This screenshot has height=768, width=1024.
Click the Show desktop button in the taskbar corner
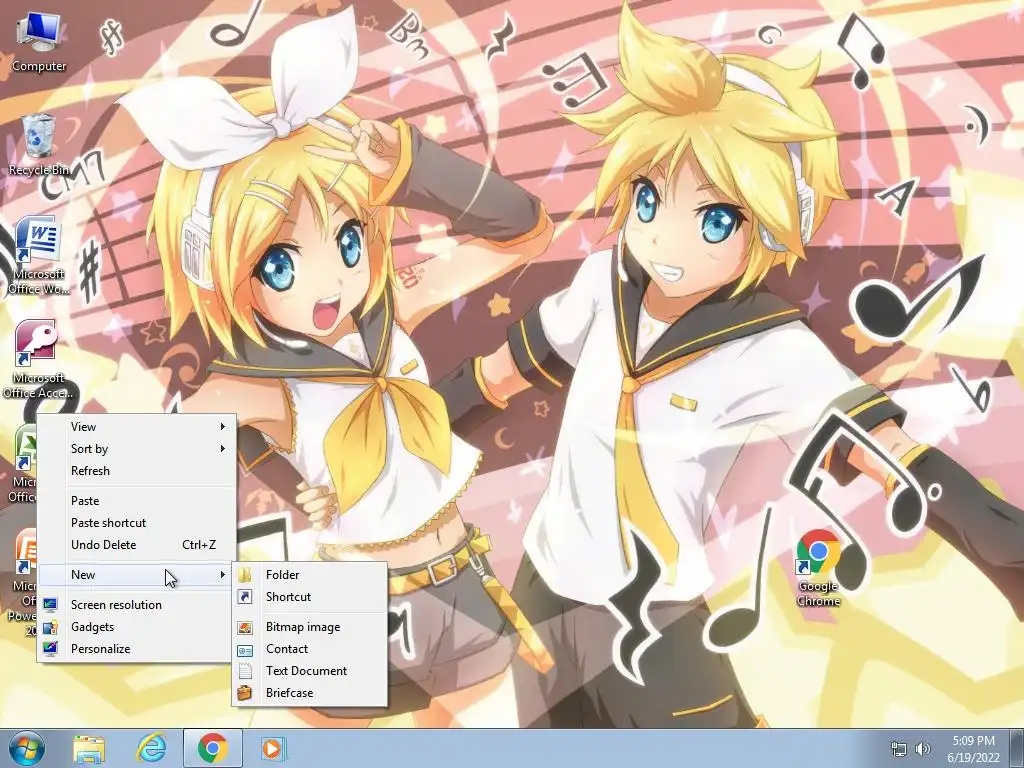[1018, 748]
